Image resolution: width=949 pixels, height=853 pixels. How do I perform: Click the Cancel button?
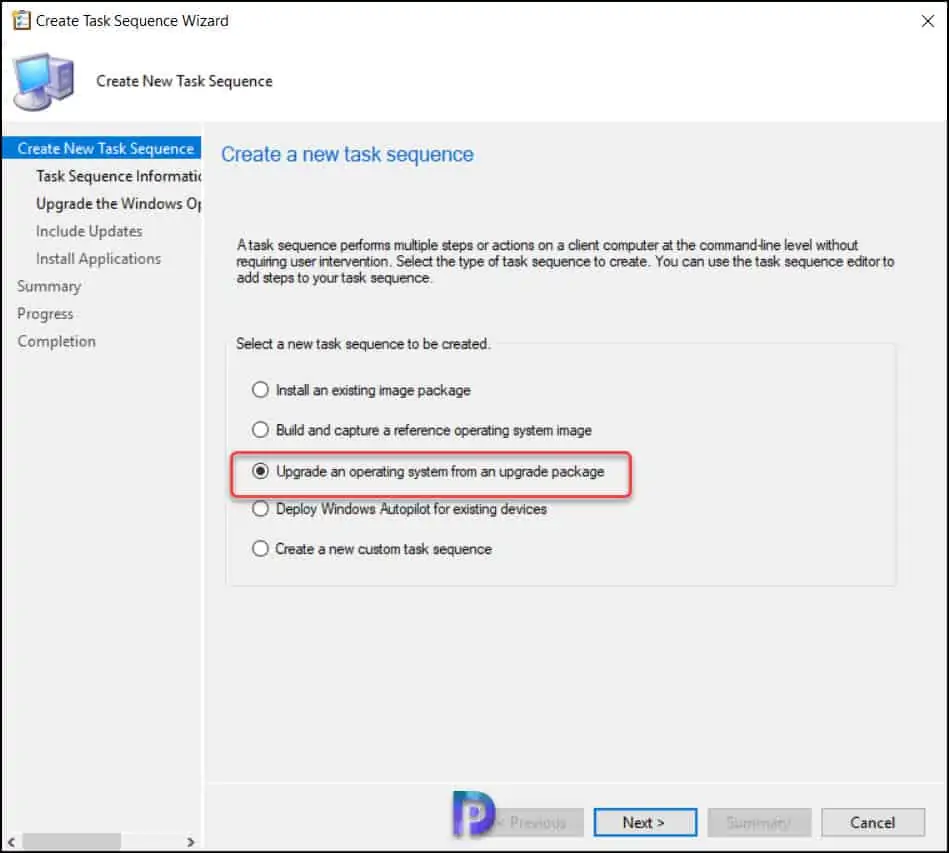[873, 823]
